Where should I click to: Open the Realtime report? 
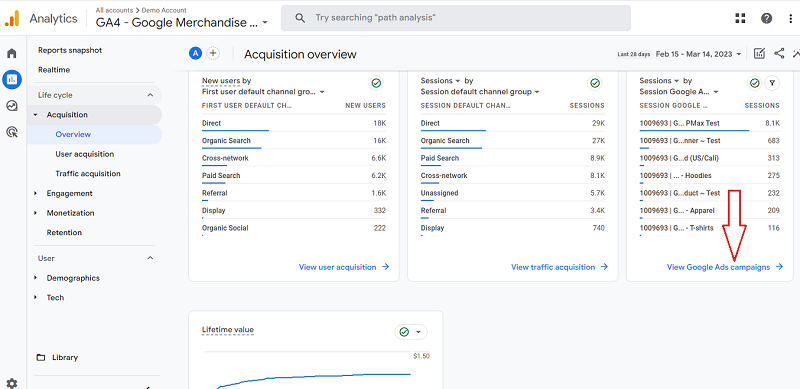click(x=54, y=70)
